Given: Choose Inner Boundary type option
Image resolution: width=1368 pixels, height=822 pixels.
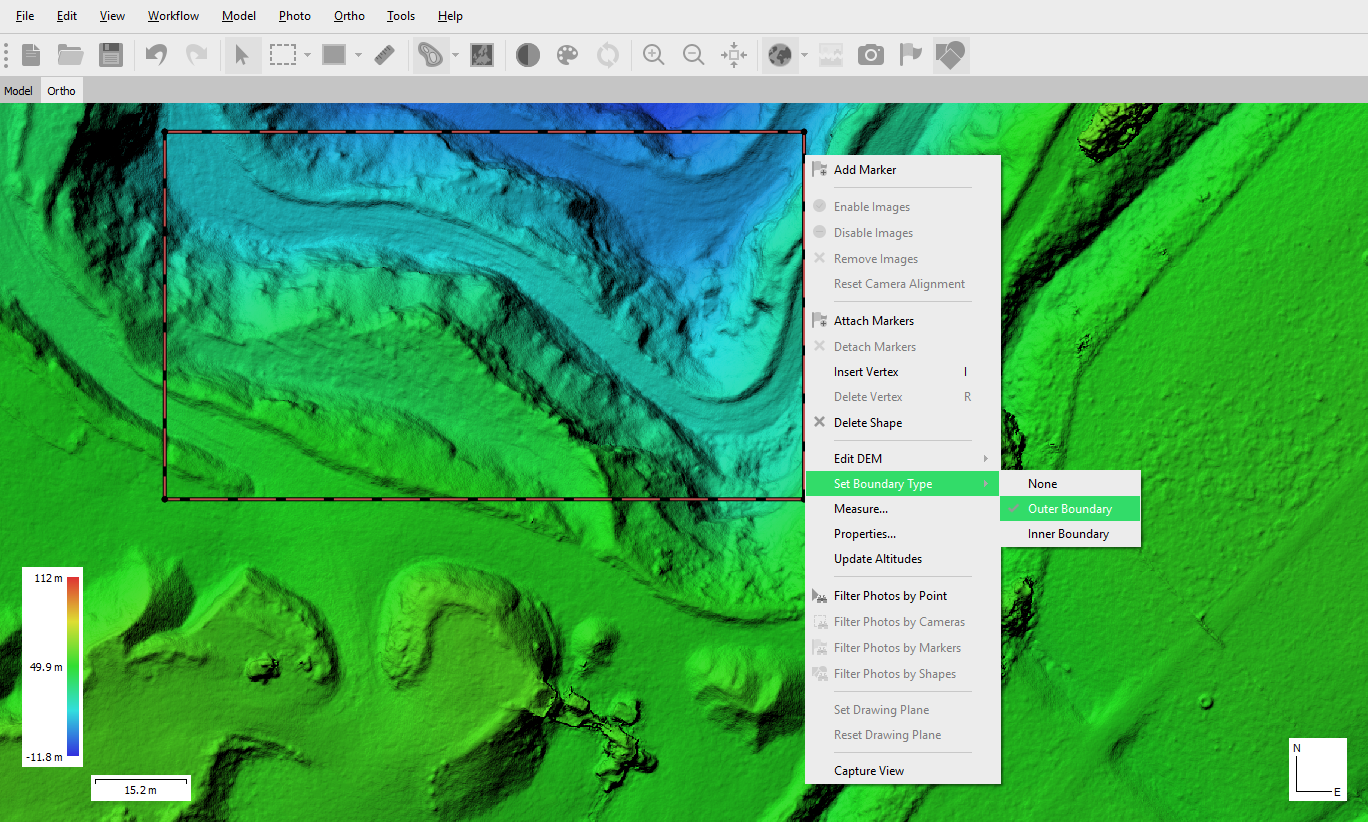Looking at the screenshot, I should point(1070,534).
